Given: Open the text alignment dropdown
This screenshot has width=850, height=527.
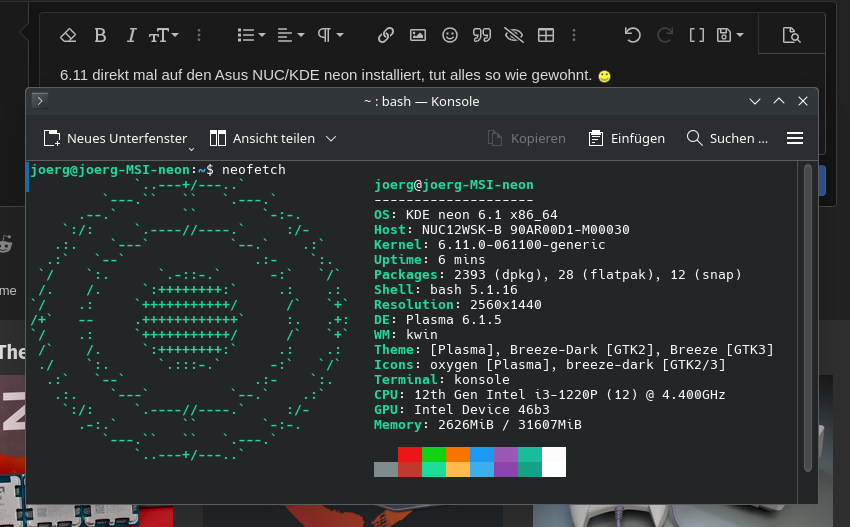Looking at the screenshot, I should (x=291, y=36).
